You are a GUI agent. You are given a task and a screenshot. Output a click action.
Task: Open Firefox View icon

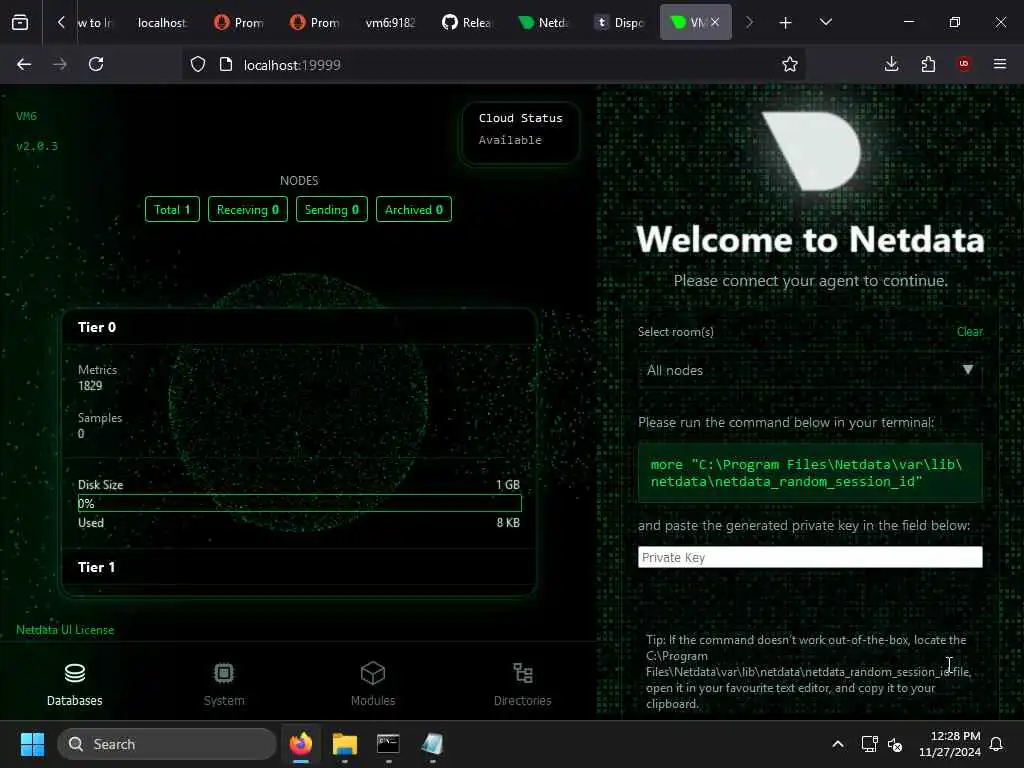(20, 23)
